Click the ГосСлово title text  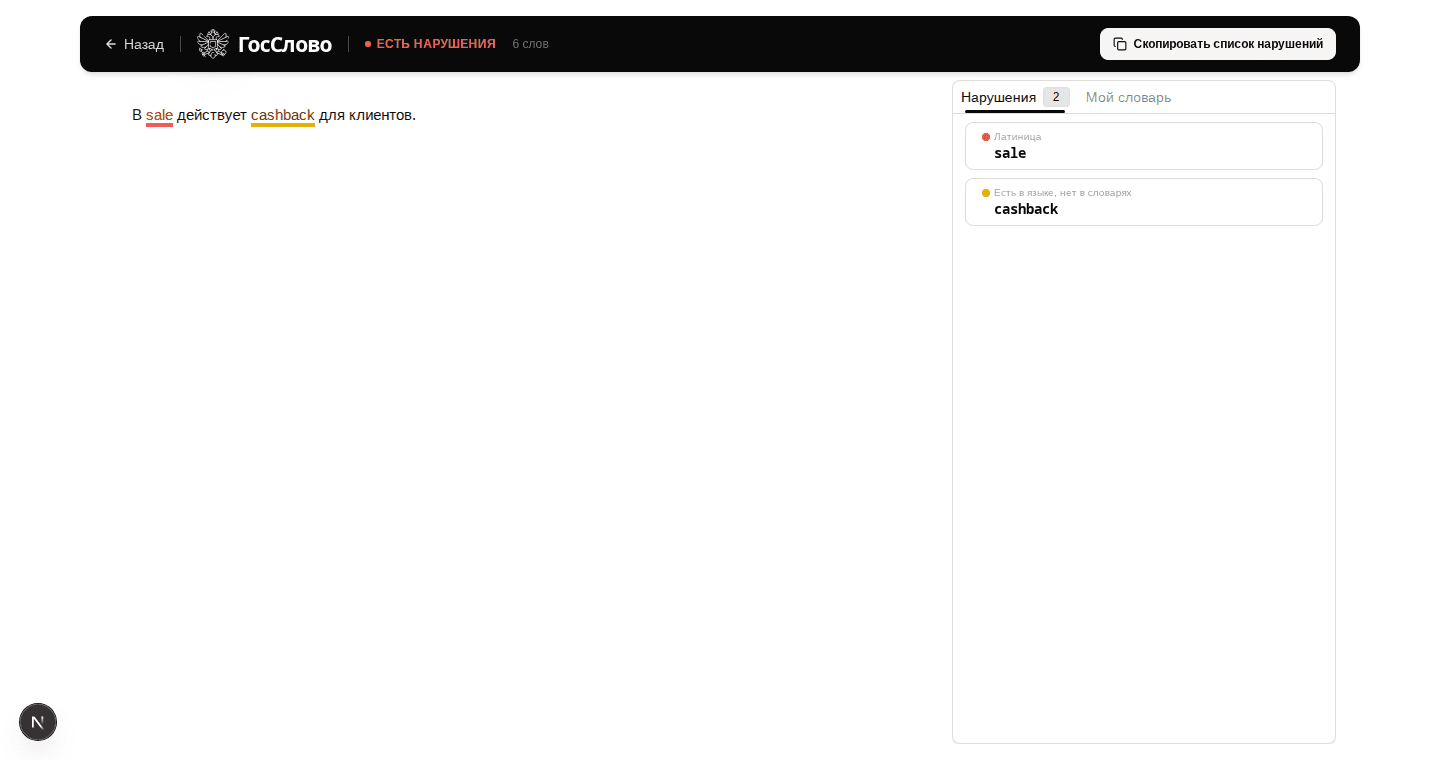285,44
